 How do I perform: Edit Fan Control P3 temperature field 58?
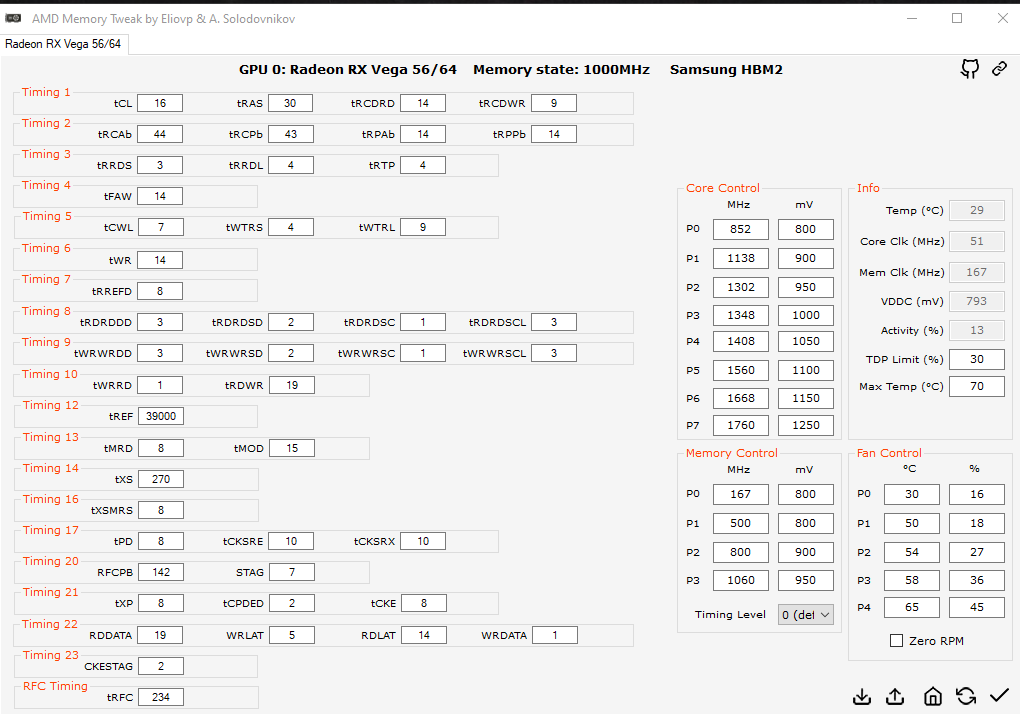[x=911, y=580]
